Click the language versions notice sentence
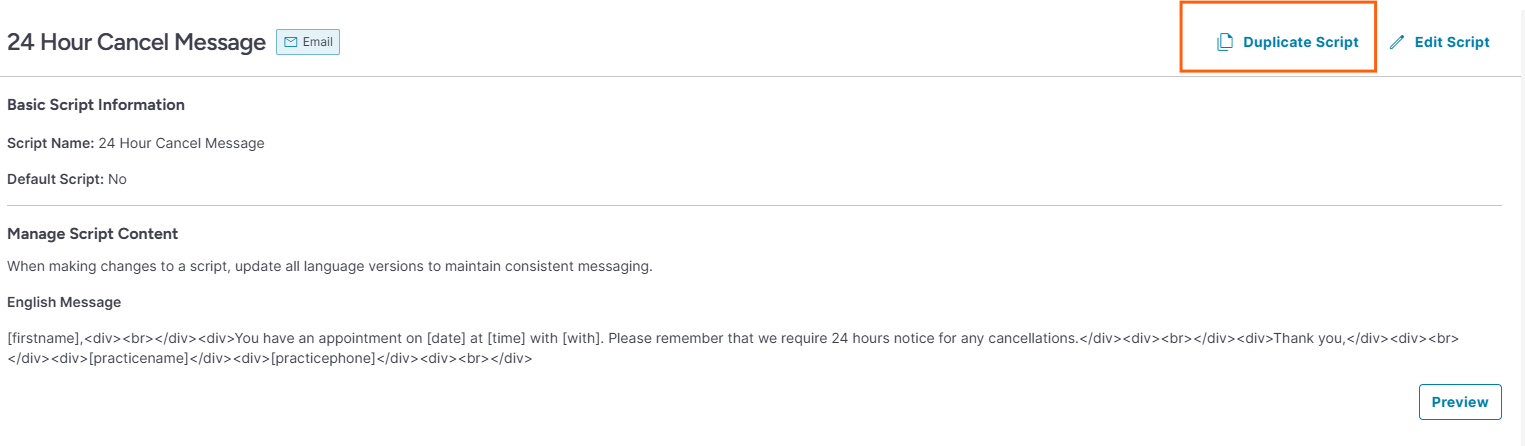This screenshot has height=446, width=1525. tap(329, 267)
